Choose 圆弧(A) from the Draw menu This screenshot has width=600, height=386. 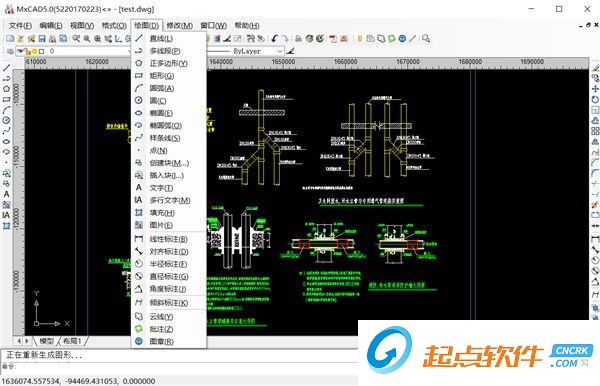pos(169,88)
